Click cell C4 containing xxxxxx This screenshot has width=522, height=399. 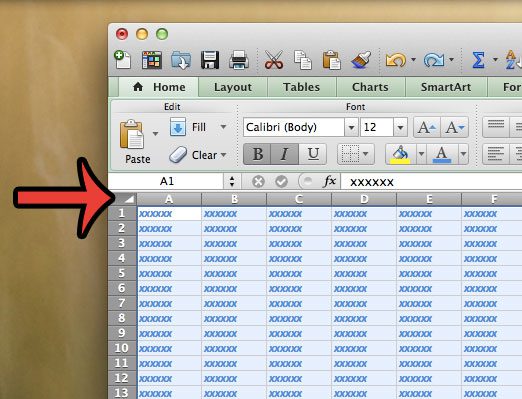click(299, 258)
